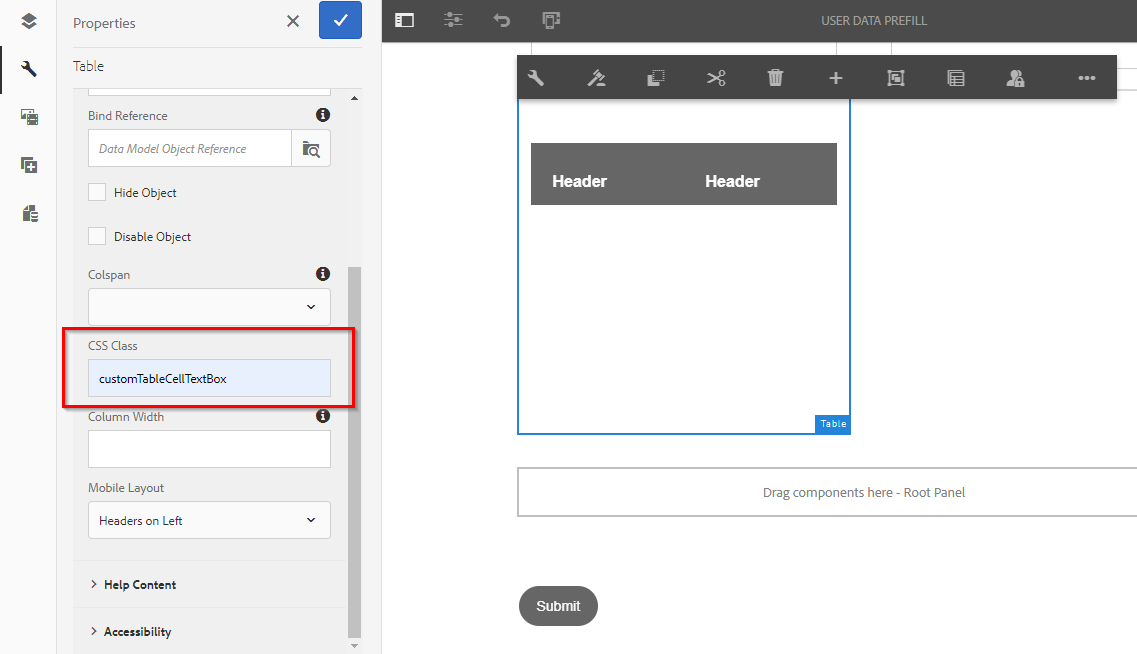Click the Copy icon on the component toolbar

[x=656, y=77]
